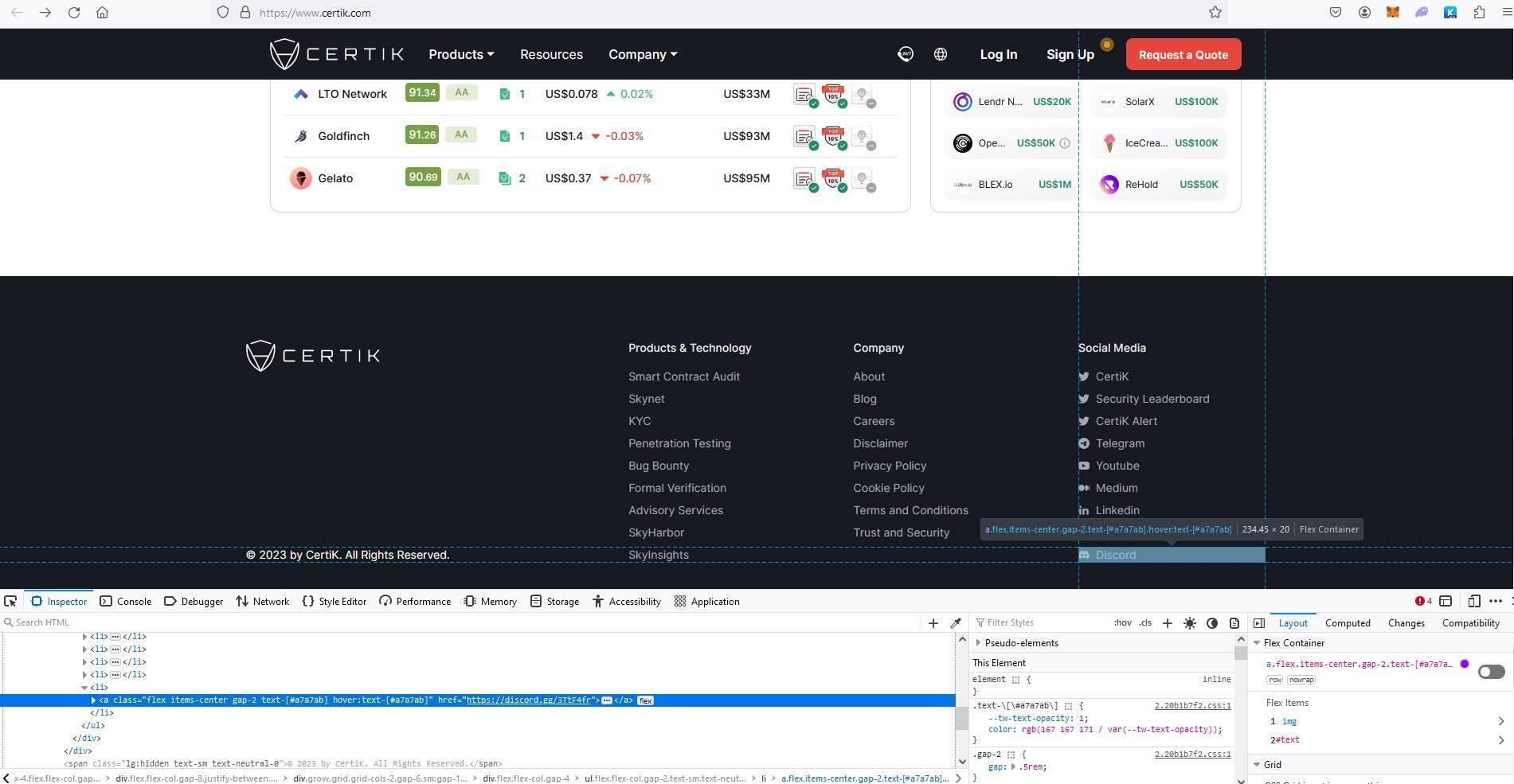Collapse the open li node

[84, 688]
